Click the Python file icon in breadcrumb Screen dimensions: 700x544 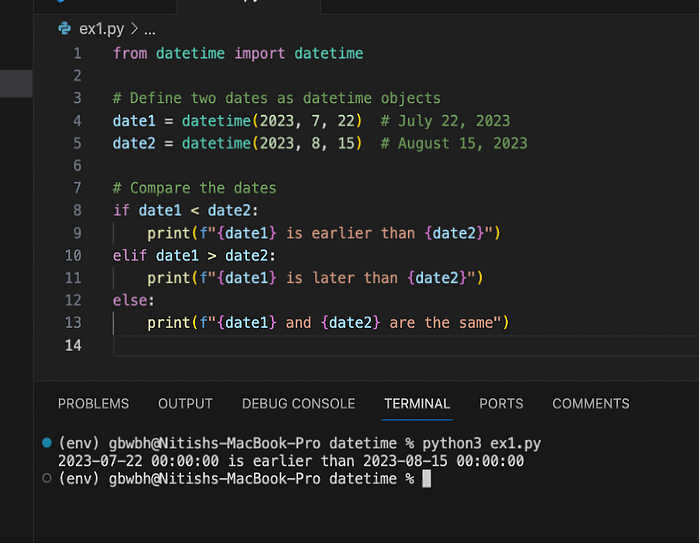pyautogui.click(x=65, y=29)
